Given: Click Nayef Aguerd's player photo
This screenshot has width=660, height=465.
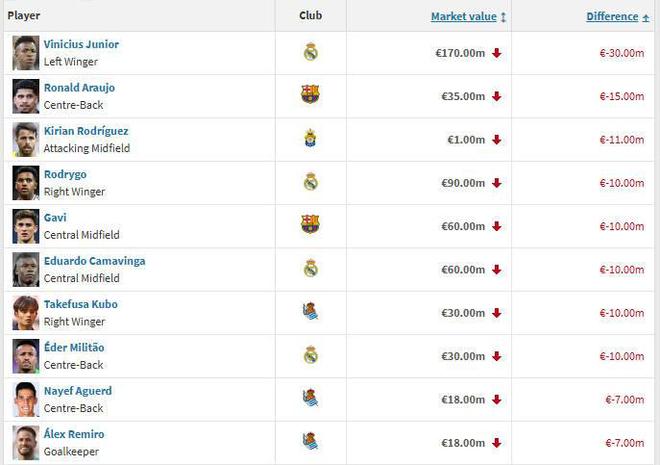Looking at the screenshot, I should (x=26, y=399).
